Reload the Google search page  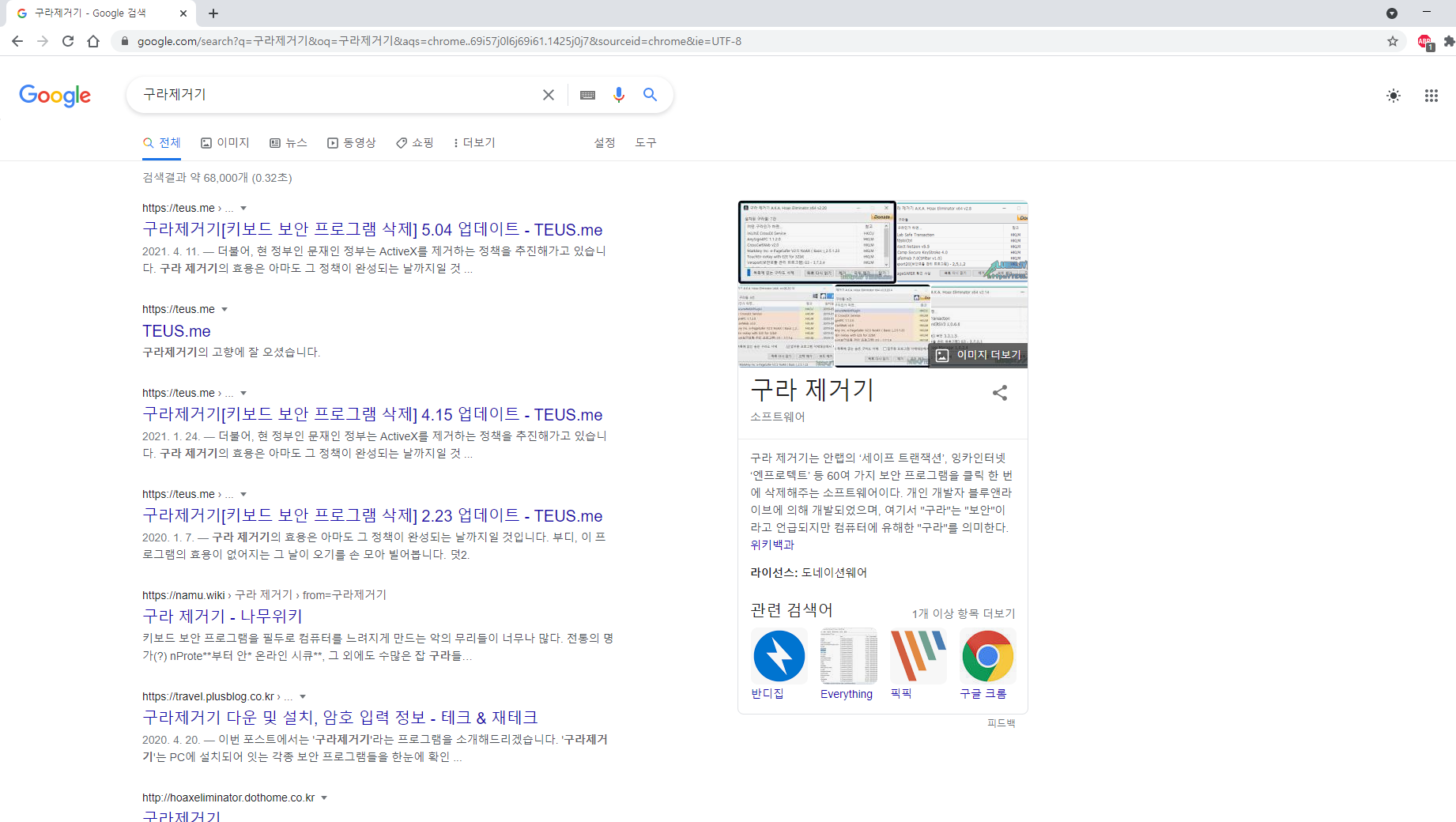pyautogui.click(x=68, y=41)
